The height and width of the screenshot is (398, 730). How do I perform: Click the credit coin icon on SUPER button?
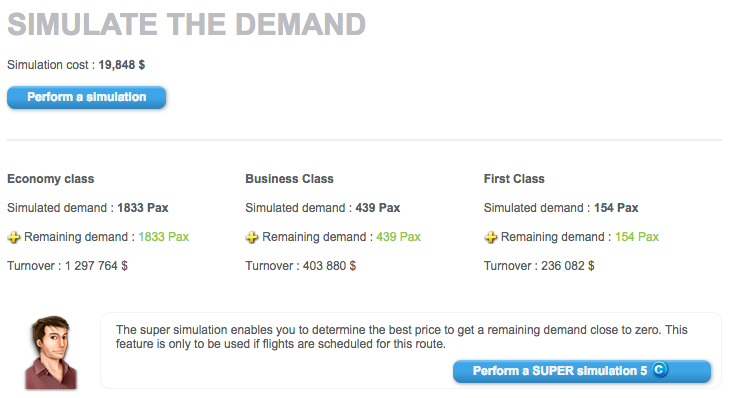click(x=660, y=370)
